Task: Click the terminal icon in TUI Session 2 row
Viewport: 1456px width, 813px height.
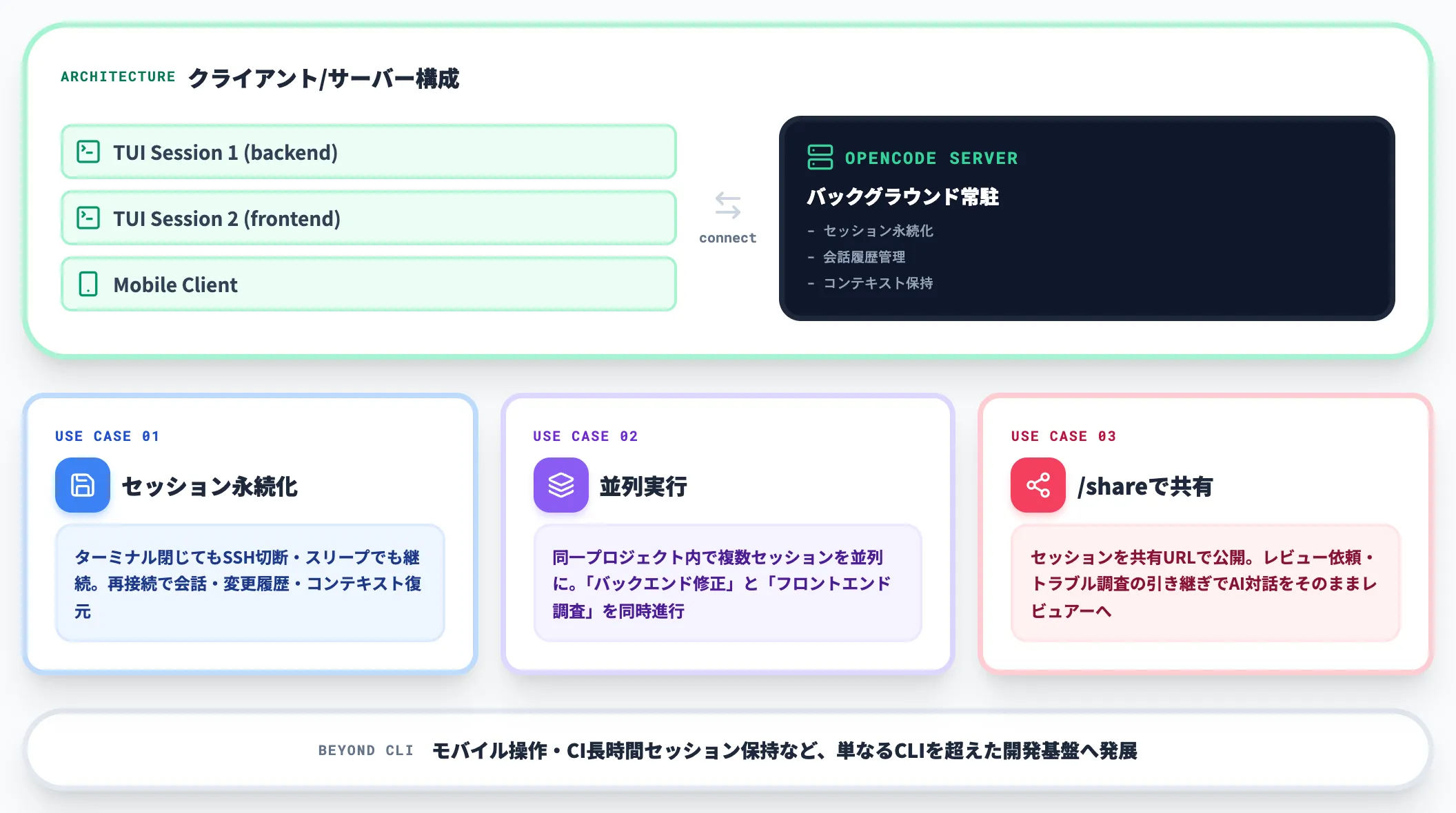Action: 88,218
